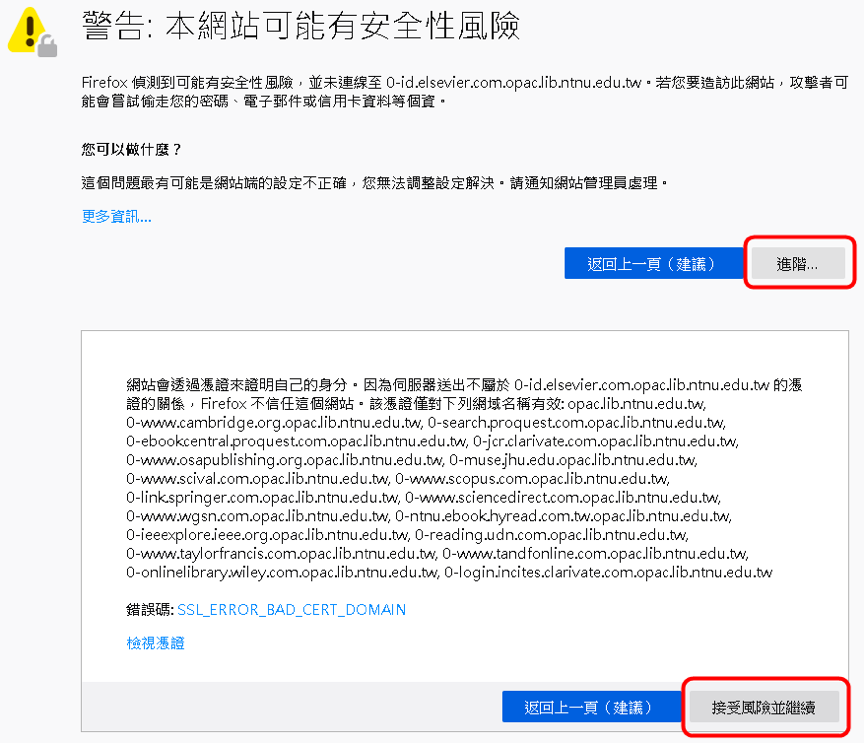Viewport: 864px width, 743px height.
Task: Click the SSL_ERROR_BAD_CERT_DOMAIN error code link
Action: pyautogui.click(x=291, y=610)
